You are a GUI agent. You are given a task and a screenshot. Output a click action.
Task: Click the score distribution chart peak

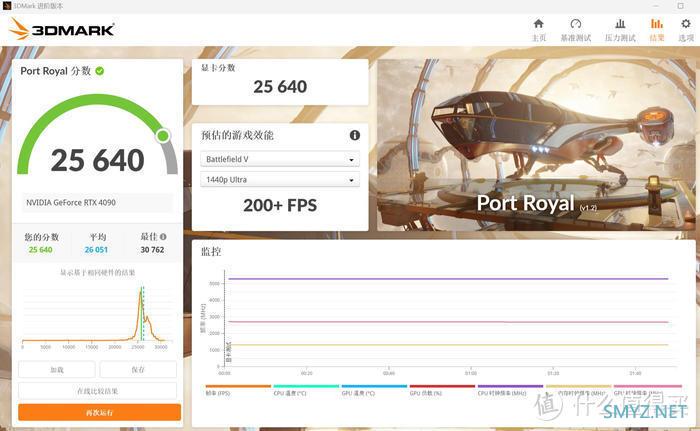coord(141,295)
